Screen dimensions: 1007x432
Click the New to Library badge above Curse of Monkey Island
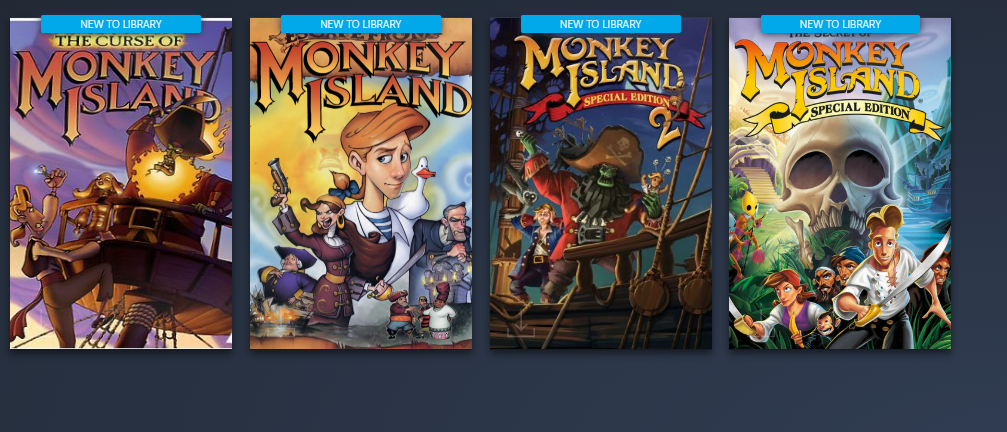(121, 24)
